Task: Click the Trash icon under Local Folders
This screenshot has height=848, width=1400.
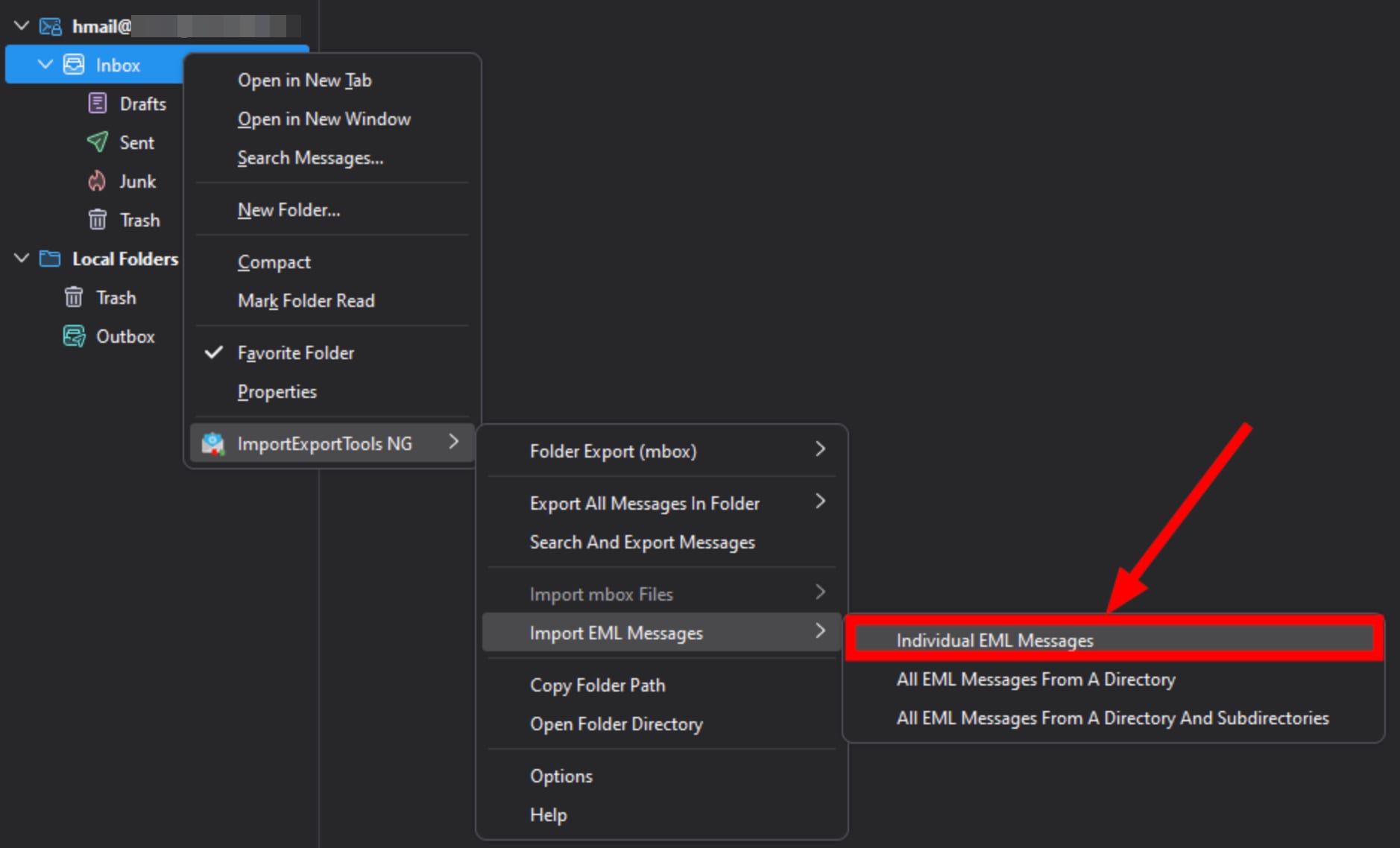Action: [x=73, y=297]
